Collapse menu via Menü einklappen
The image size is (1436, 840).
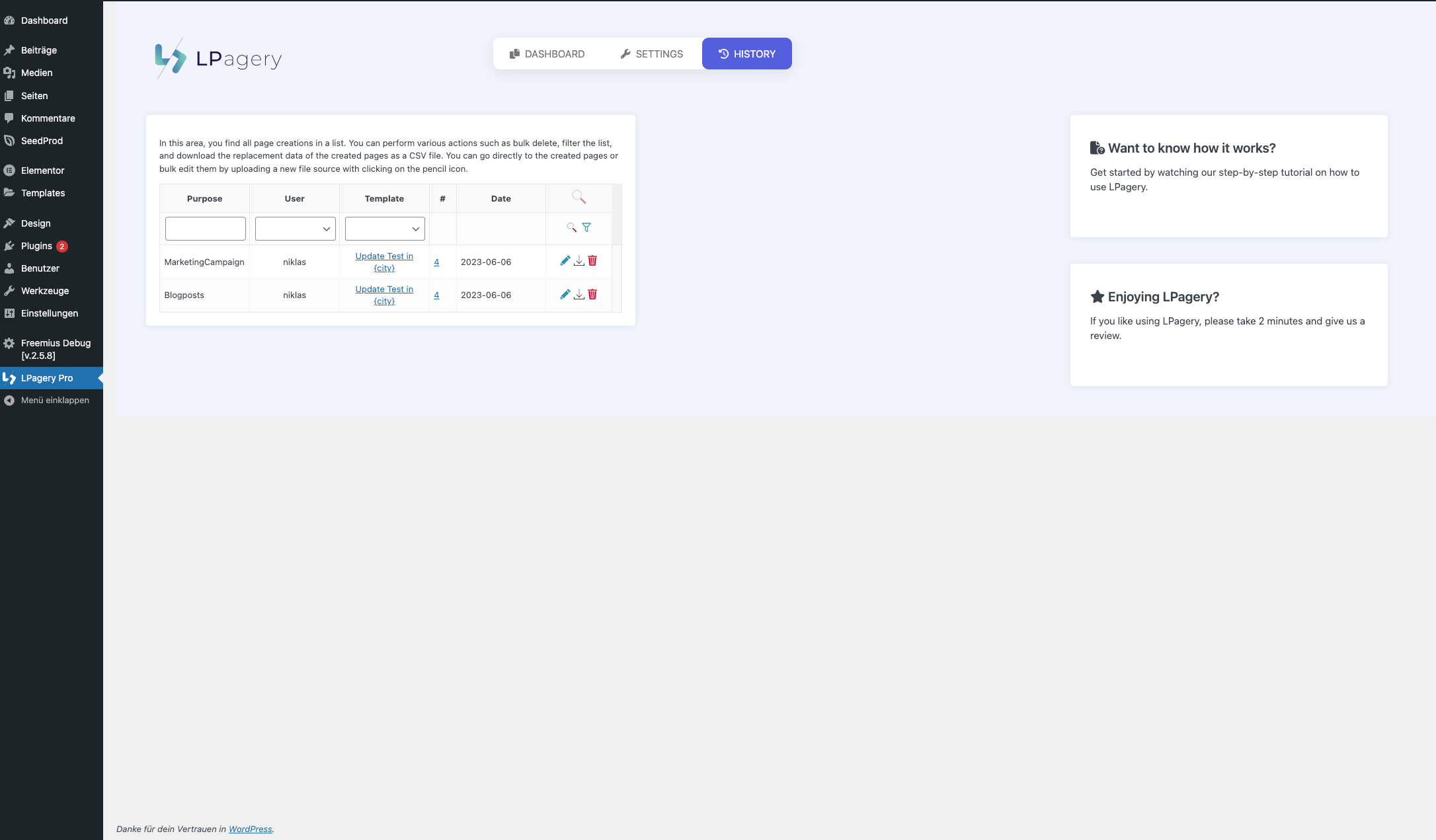click(x=54, y=401)
